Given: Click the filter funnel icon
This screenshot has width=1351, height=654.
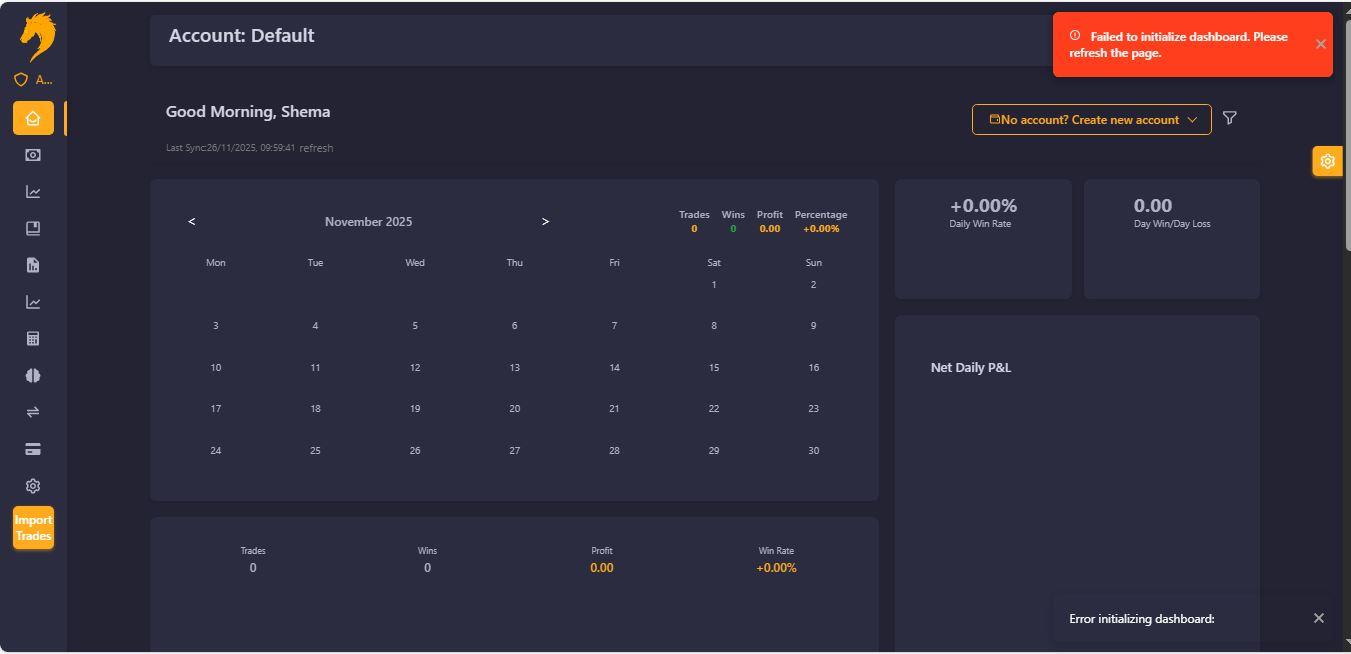Looking at the screenshot, I should [x=1230, y=118].
